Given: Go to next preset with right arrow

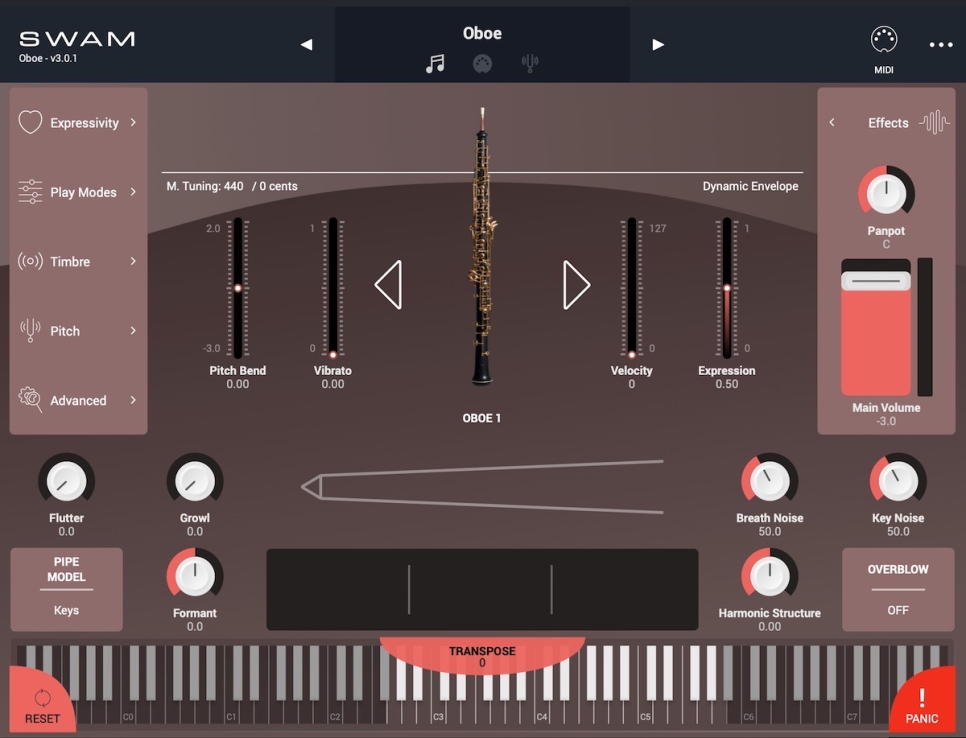Looking at the screenshot, I should point(658,44).
